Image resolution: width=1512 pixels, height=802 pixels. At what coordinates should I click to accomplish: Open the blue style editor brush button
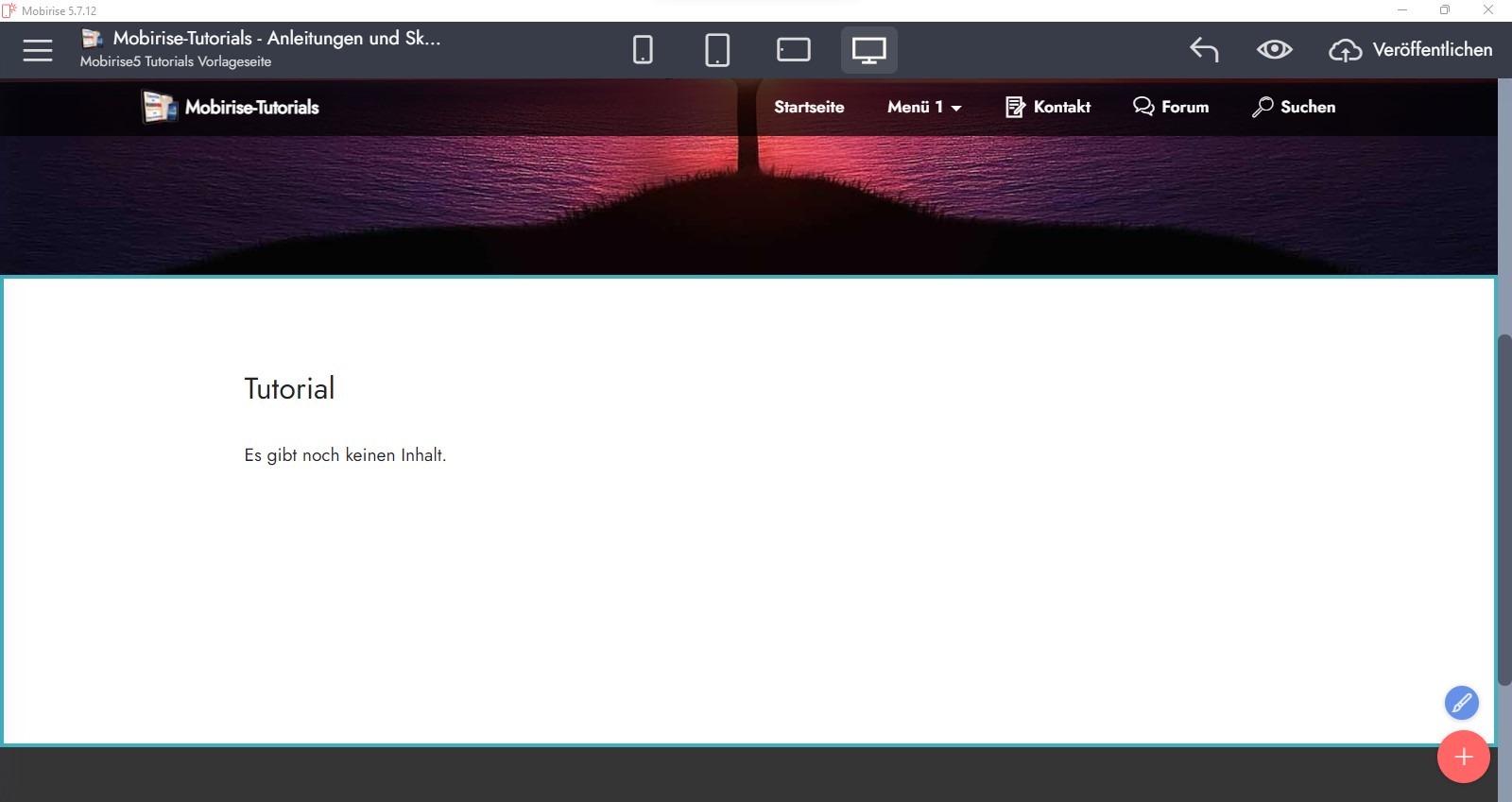coord(1461,703)
